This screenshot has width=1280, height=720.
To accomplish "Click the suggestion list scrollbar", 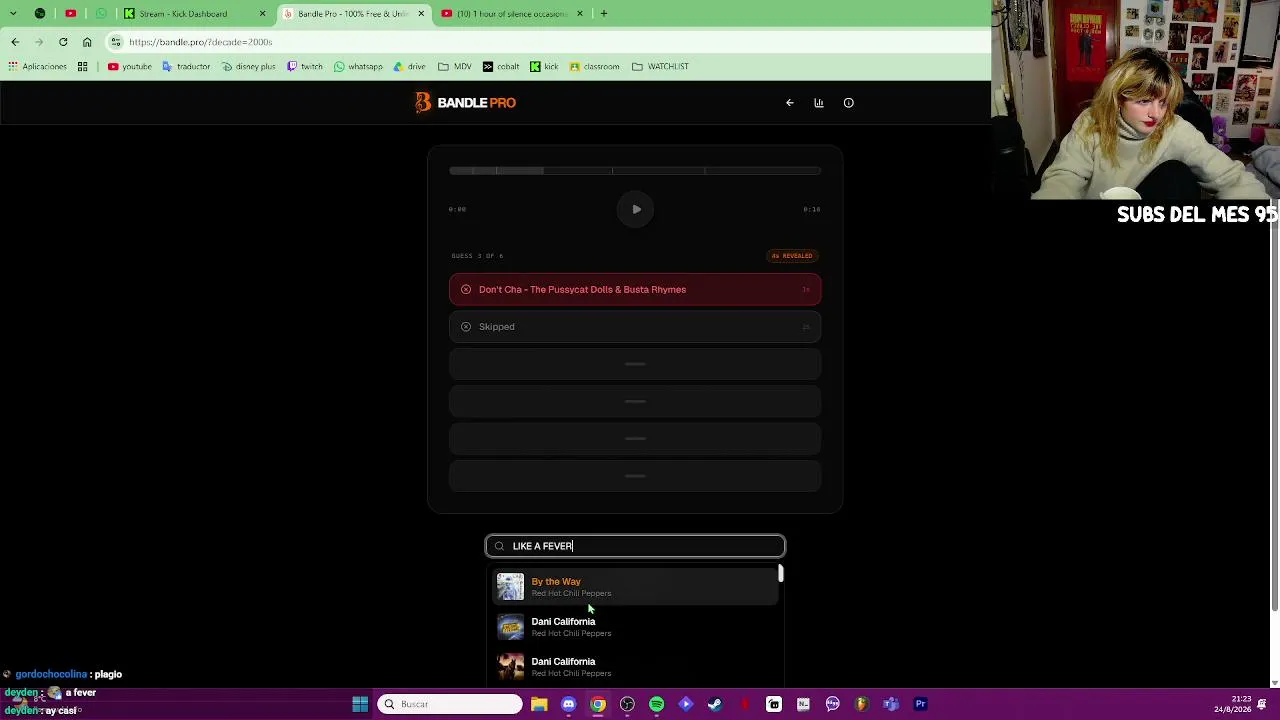I will coord(780,575).
